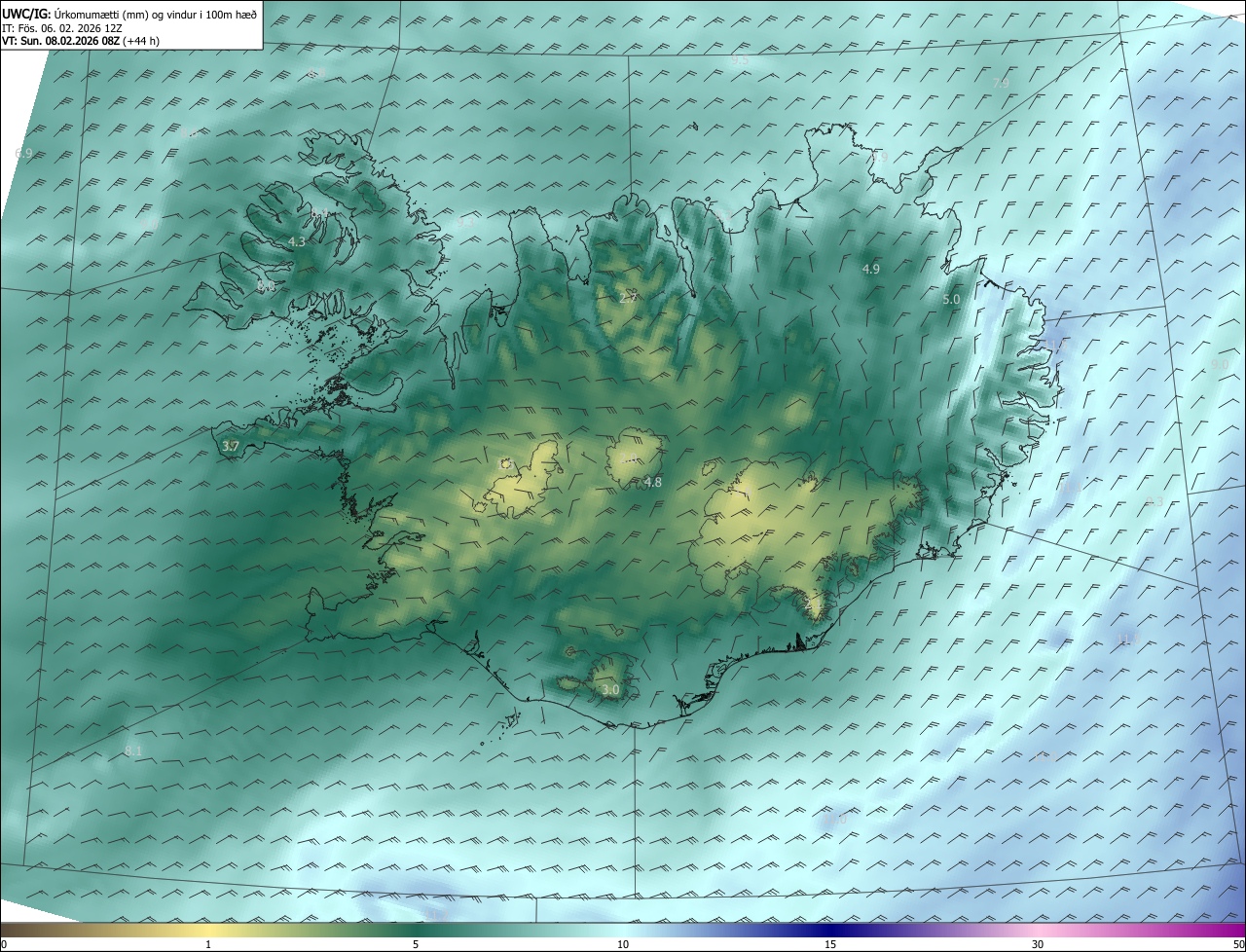
Task: Click the "30" tick on the color scale
Action: point(1038,944)
